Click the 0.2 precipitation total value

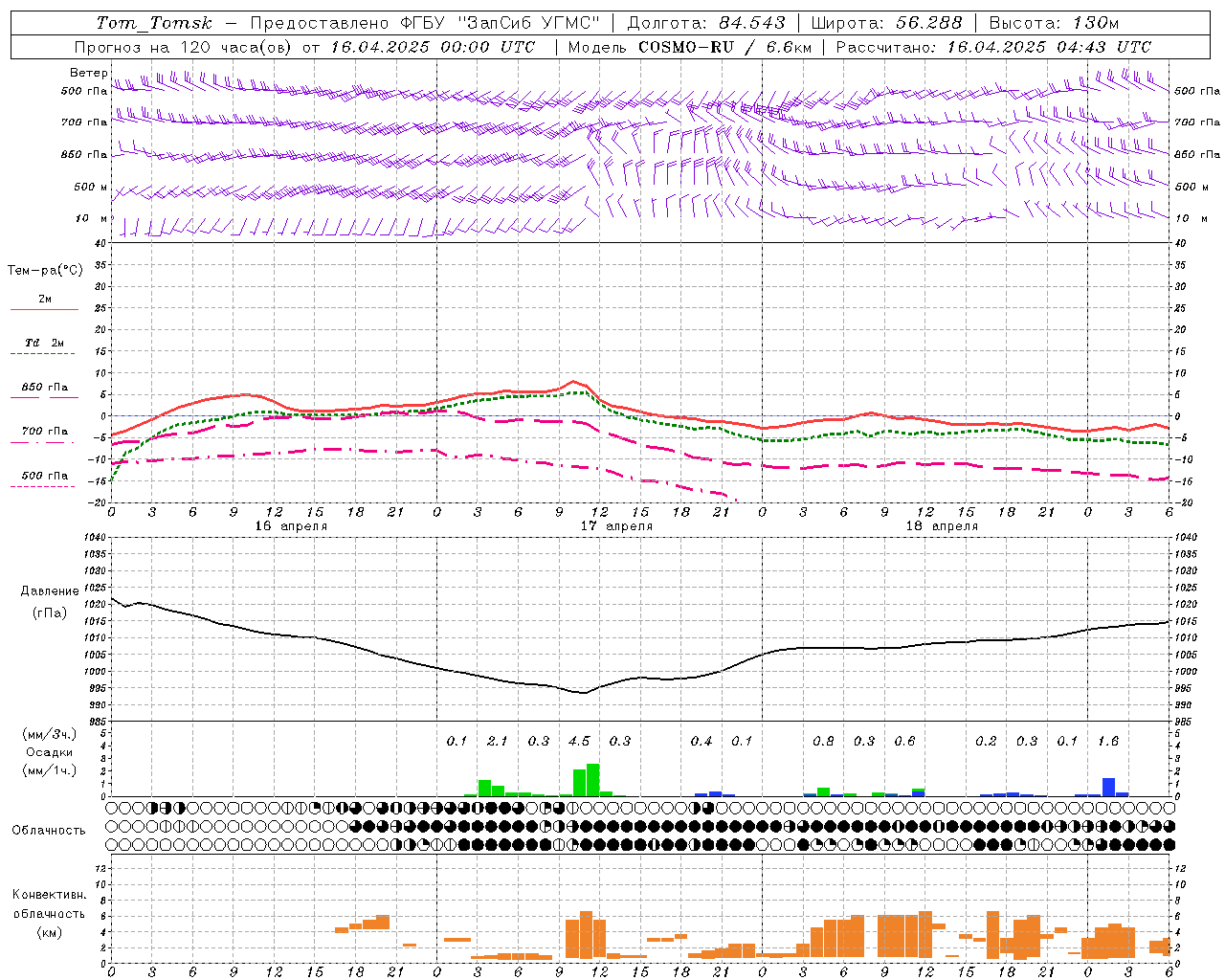[x=986, y=742]
